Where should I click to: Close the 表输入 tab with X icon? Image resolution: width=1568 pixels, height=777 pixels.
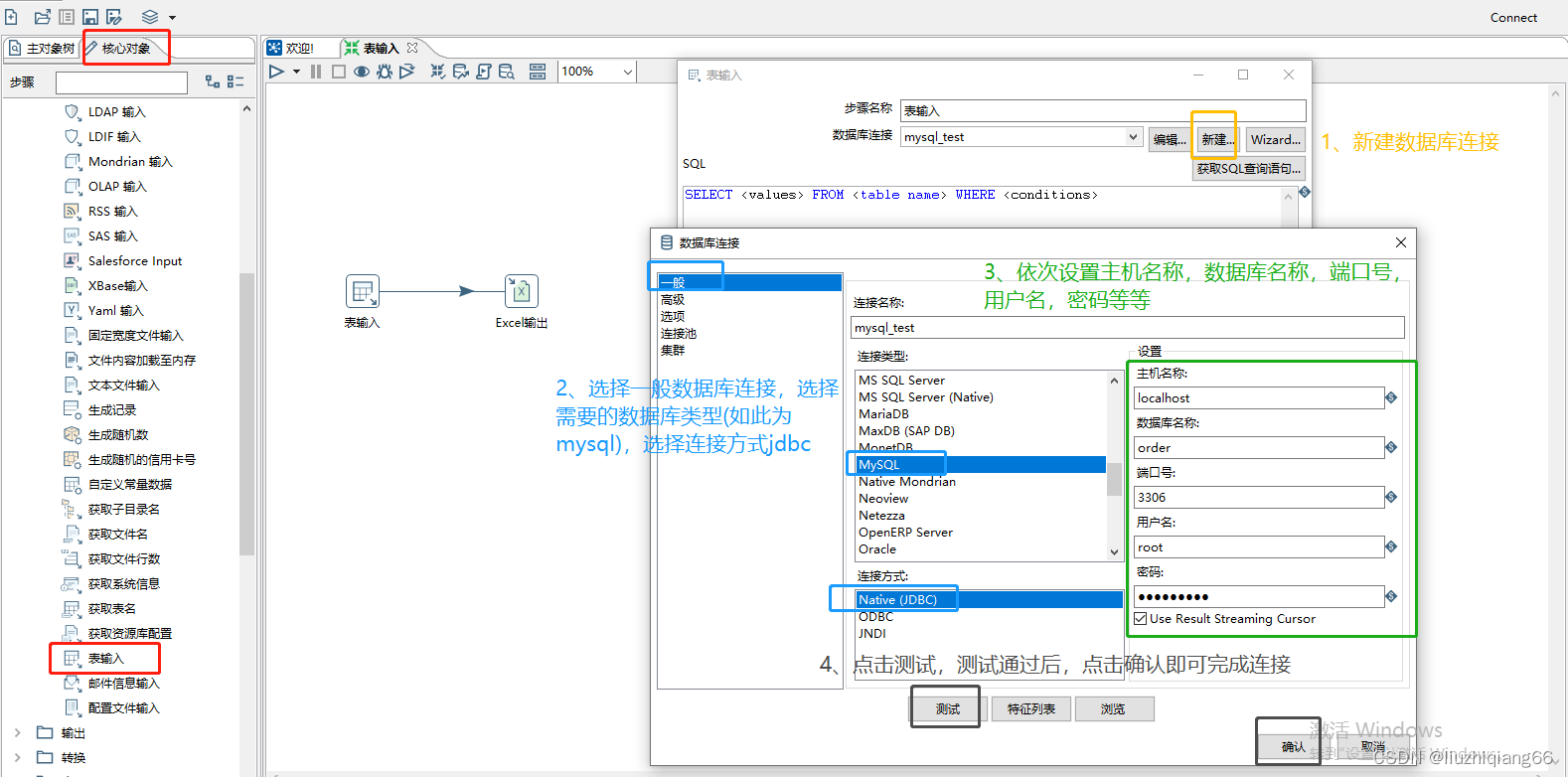click(x=412, y=48)
